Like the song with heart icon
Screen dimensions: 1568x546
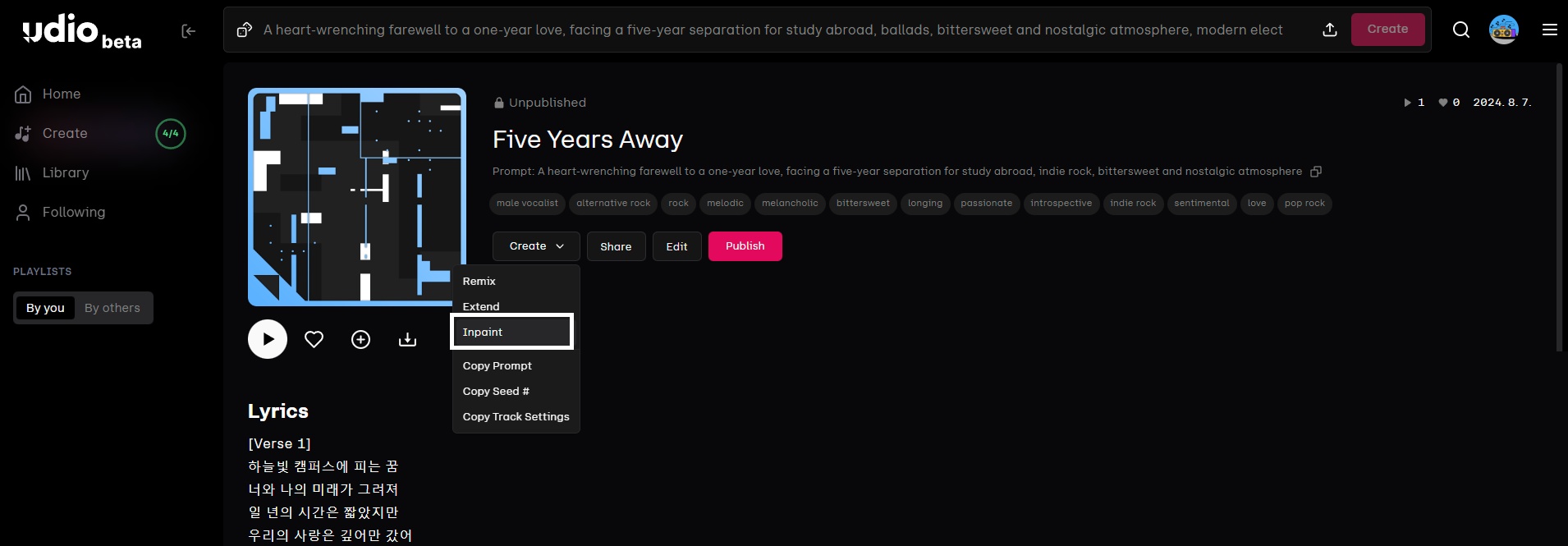pyautogui.click(x=314, y=339)
